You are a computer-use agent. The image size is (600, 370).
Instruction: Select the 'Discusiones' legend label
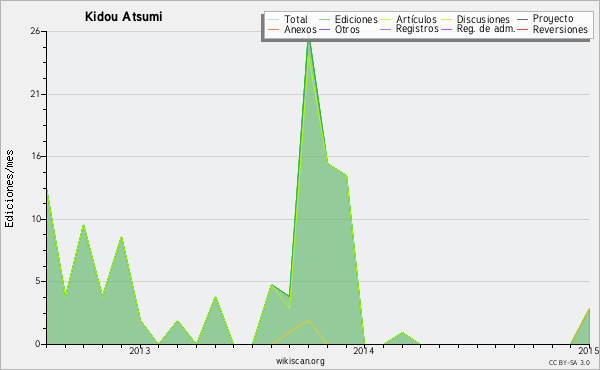[x=483, y=19]
